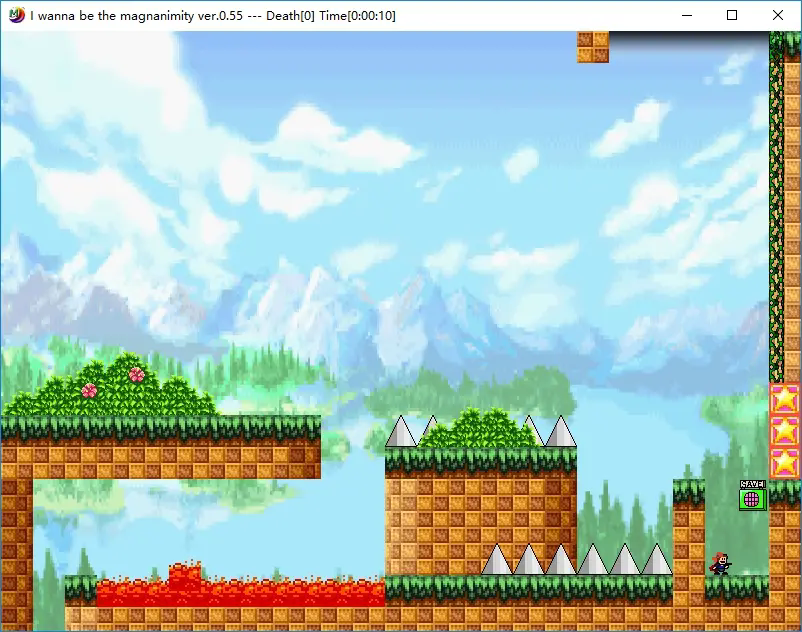Click leftmost spike on raised grass platform
The image size is (802, 632).
coord(401,433)
